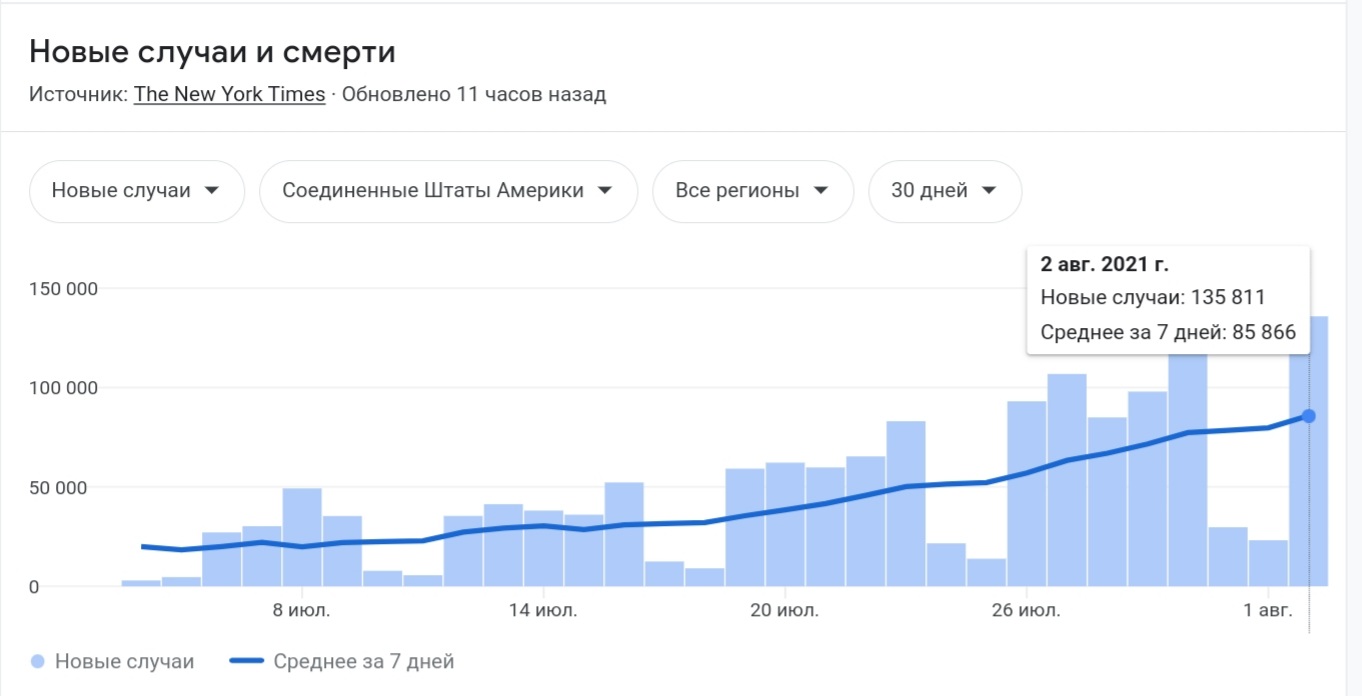Open the 30 дней period dropdown

coord(945,191)
